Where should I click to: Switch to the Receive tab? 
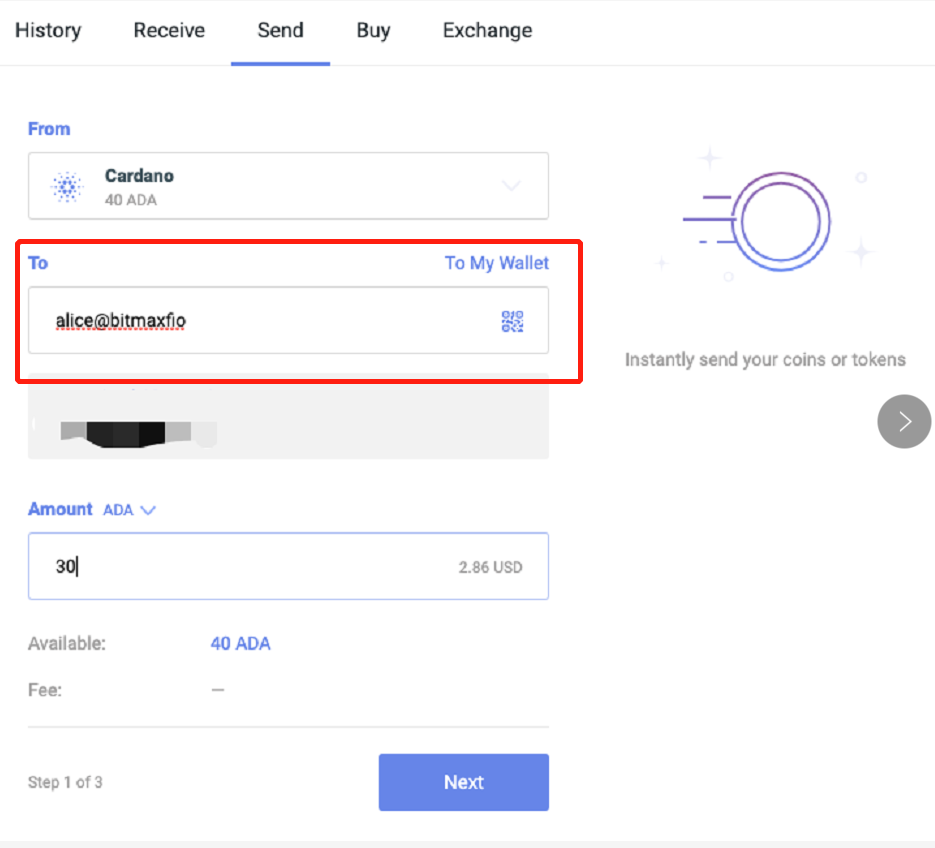(169, 30)
